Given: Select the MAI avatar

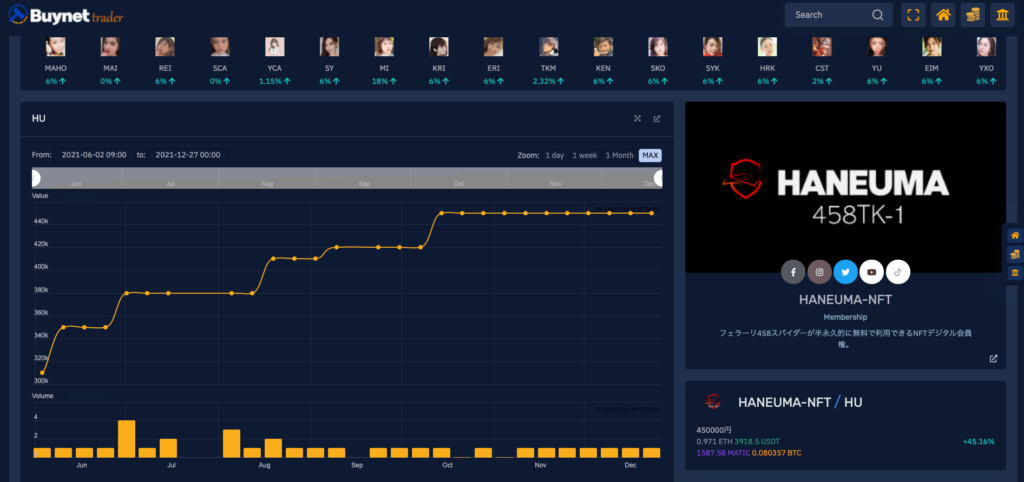Looking at the screenshot, I should point(110,46).
